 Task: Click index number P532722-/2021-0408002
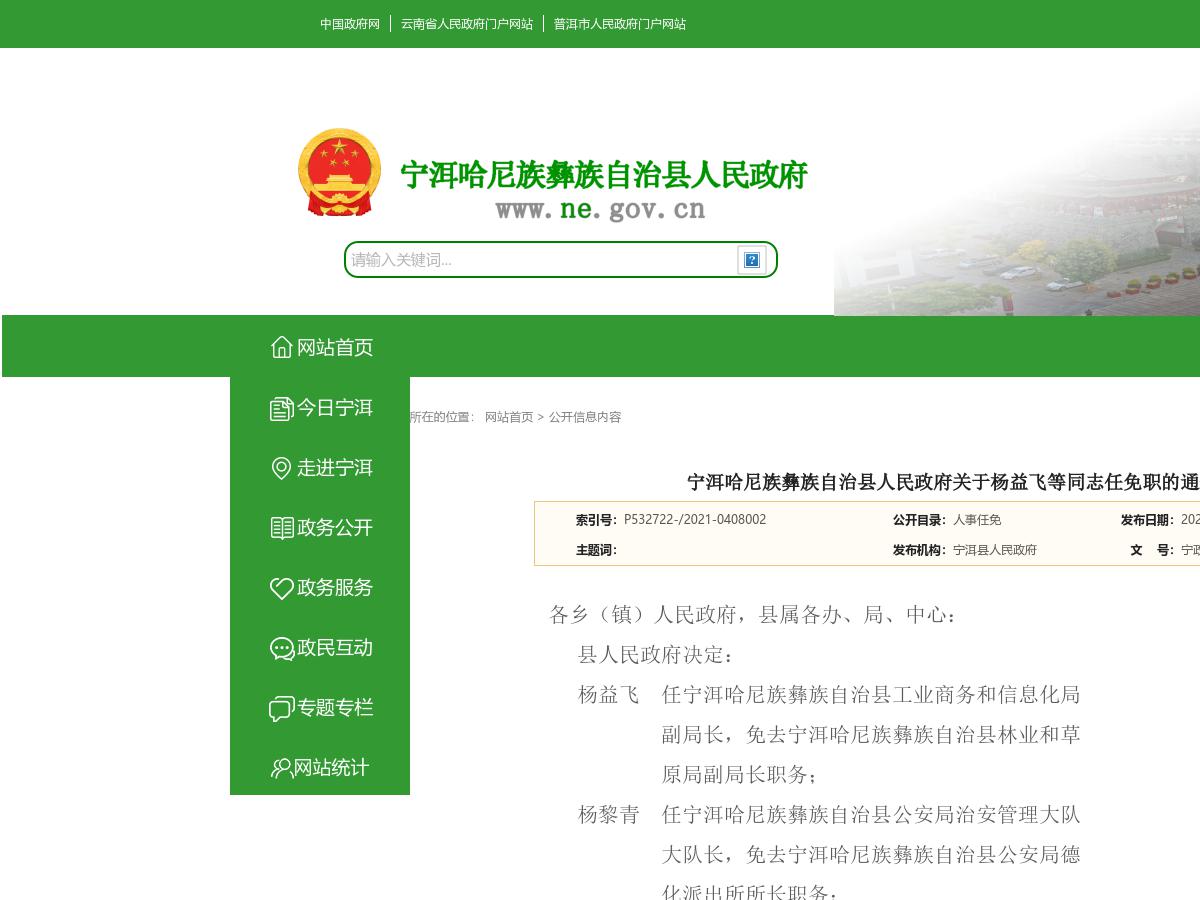tap(695, 519)
